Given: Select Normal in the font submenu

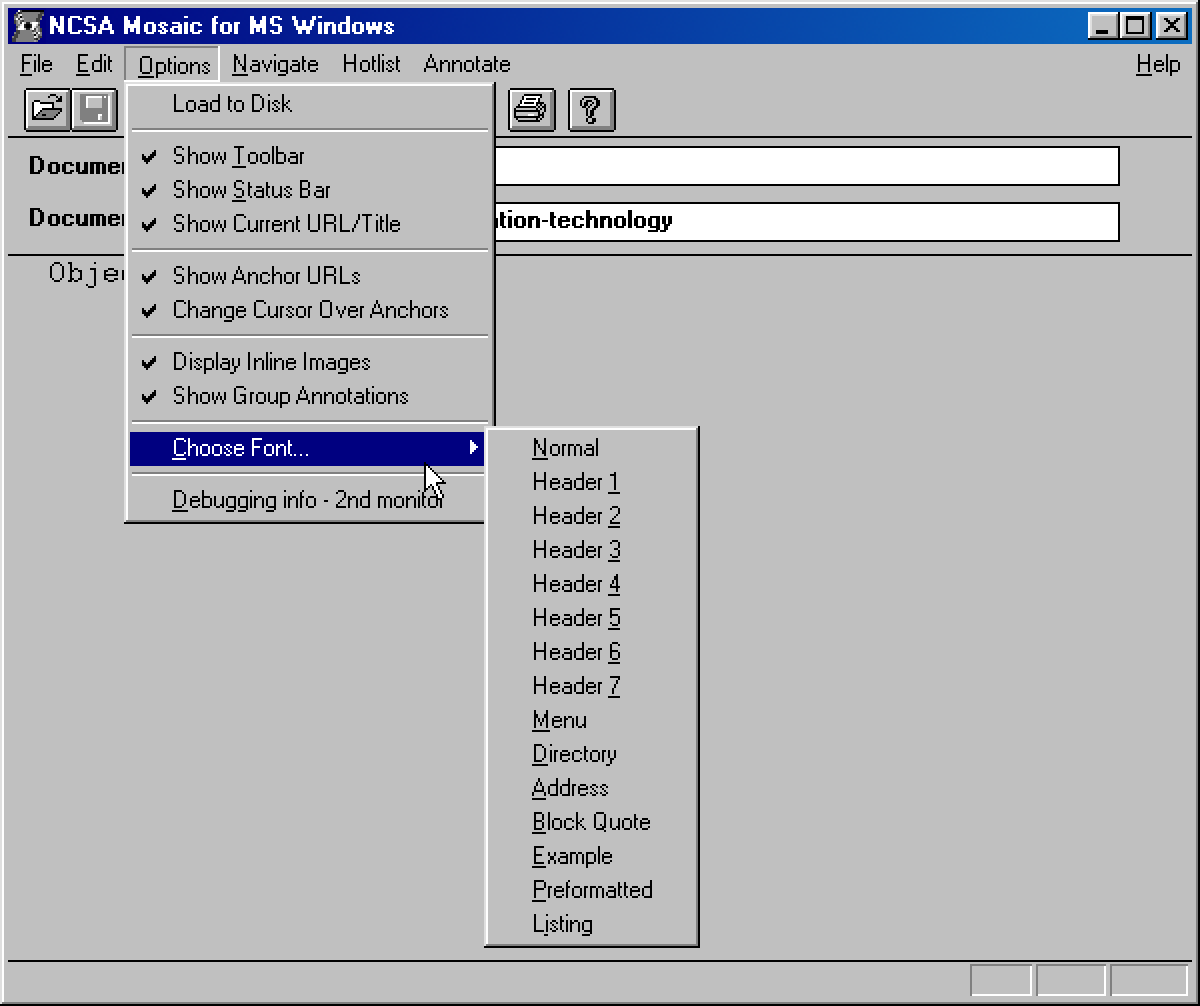Looking at the screenshot, I should point(565,448).
